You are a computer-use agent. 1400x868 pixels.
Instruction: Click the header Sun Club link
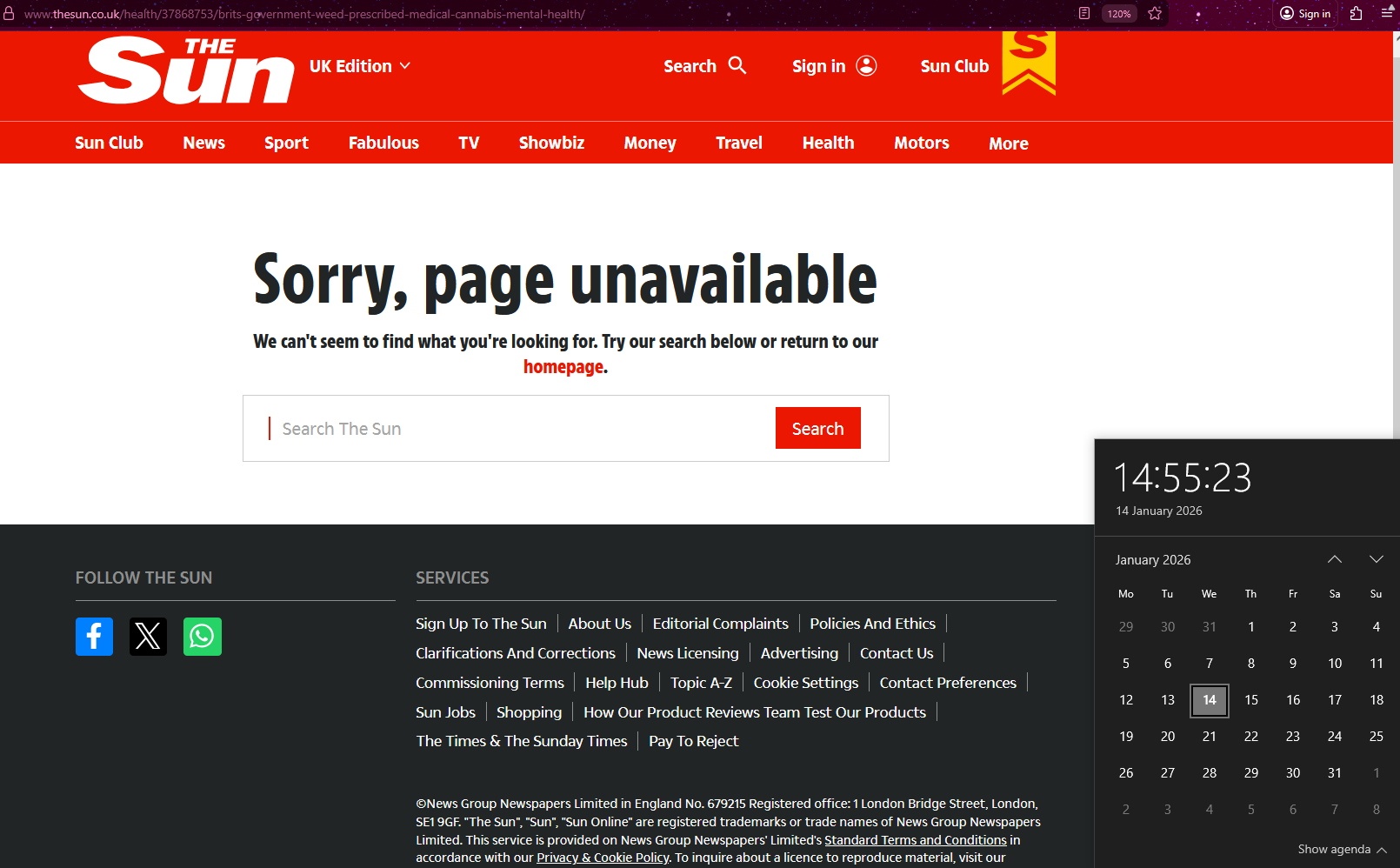pyautogui.click(x=955, y=66)
